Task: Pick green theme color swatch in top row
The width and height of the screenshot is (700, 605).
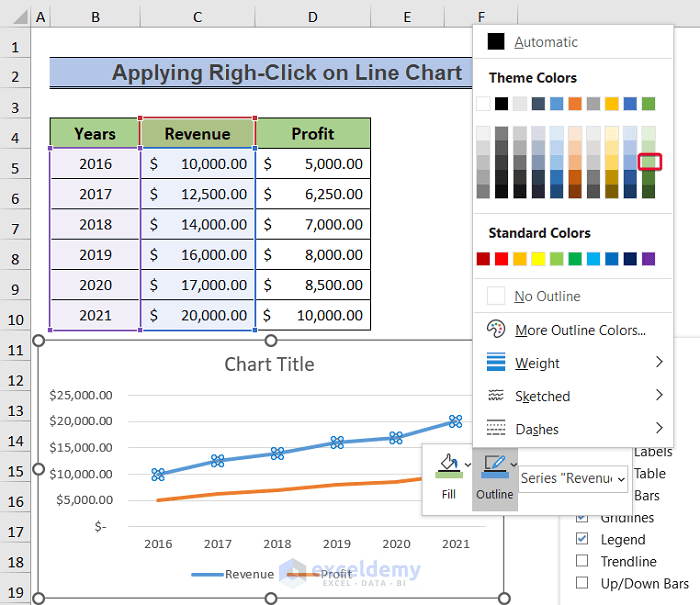Action: point(648,104)
